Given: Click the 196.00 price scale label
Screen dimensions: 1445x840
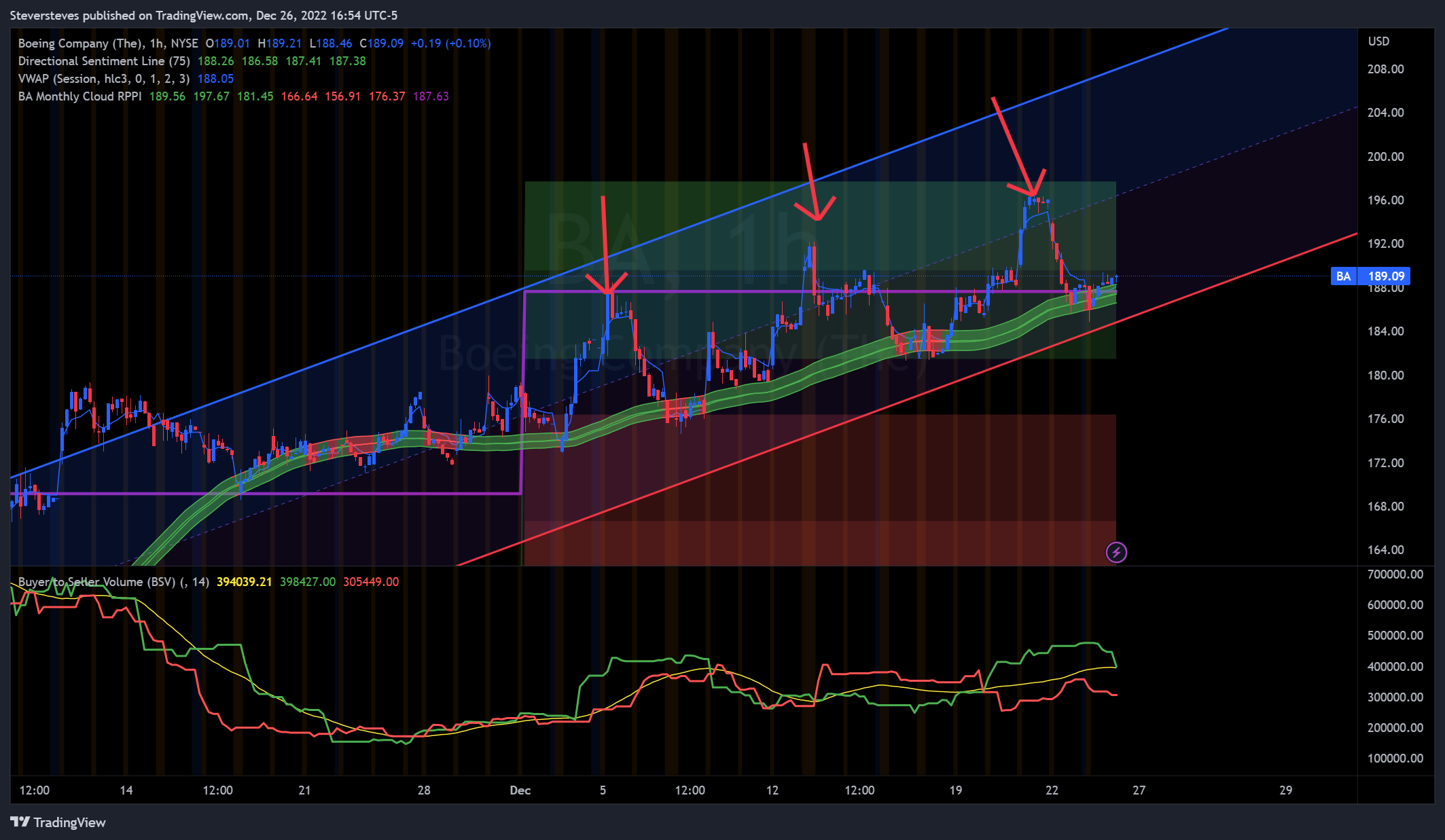Looking at the screenshot, I should coord(1385,200).
